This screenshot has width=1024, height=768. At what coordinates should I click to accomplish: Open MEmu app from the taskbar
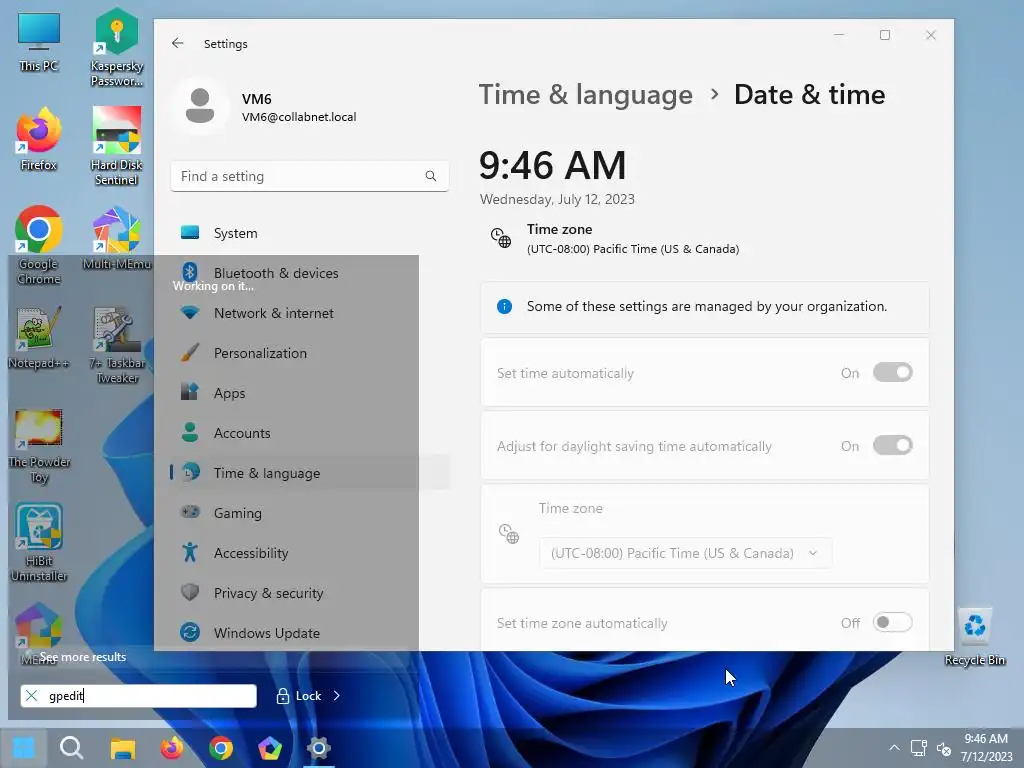(270, 748)
